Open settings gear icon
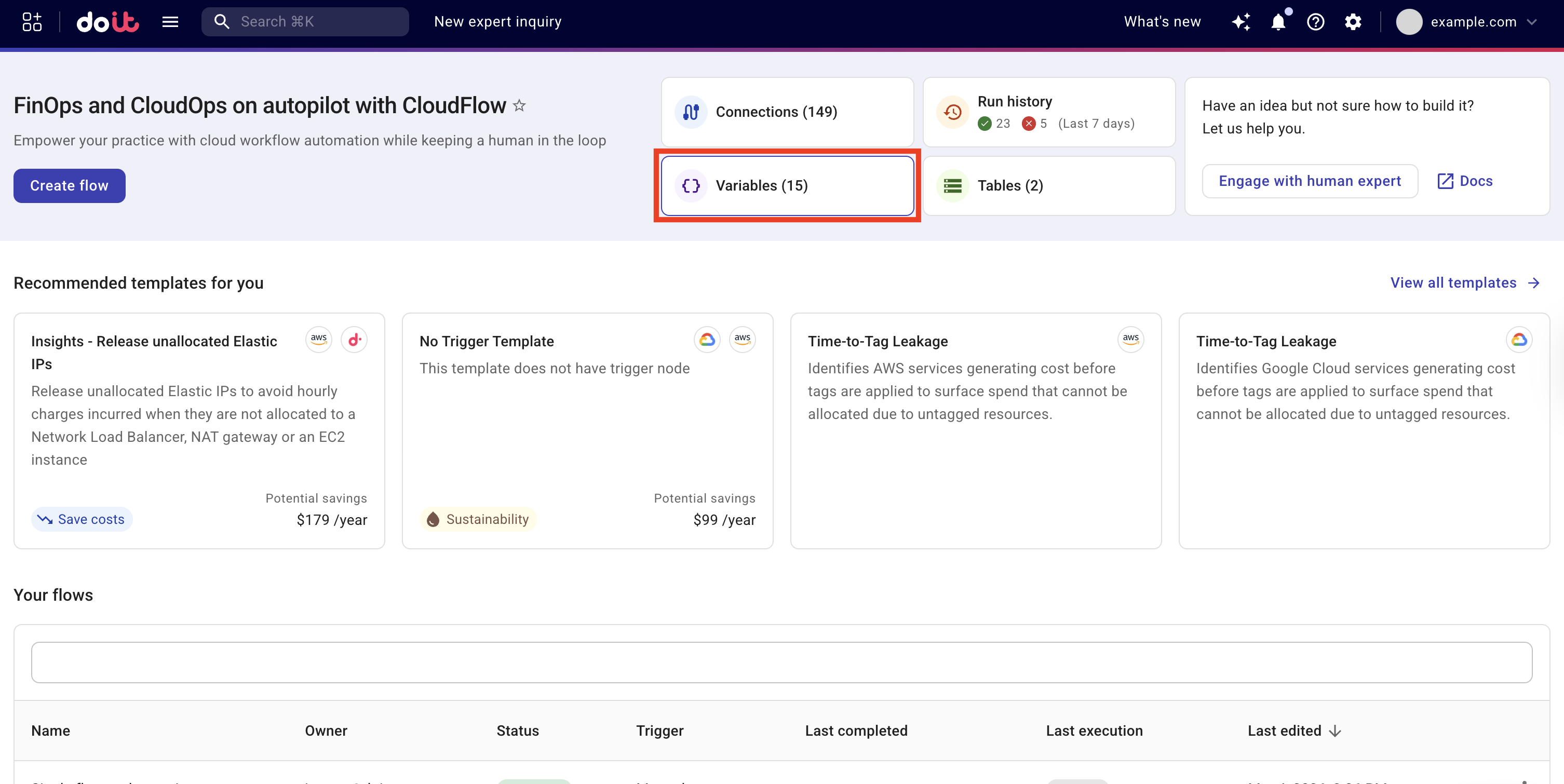Screen dimensions: 1564x784 click(x=1353, y=22)
